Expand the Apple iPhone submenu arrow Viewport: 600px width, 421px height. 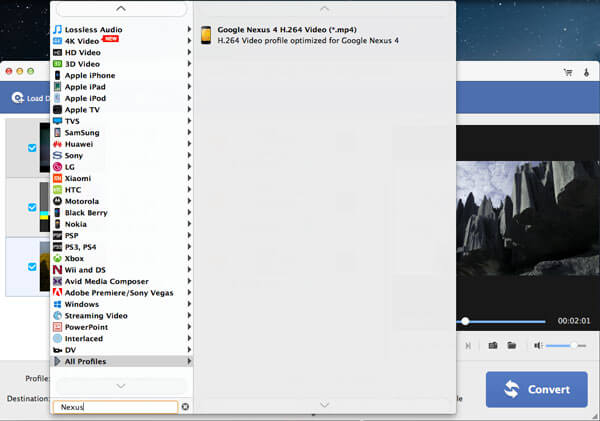189,75
